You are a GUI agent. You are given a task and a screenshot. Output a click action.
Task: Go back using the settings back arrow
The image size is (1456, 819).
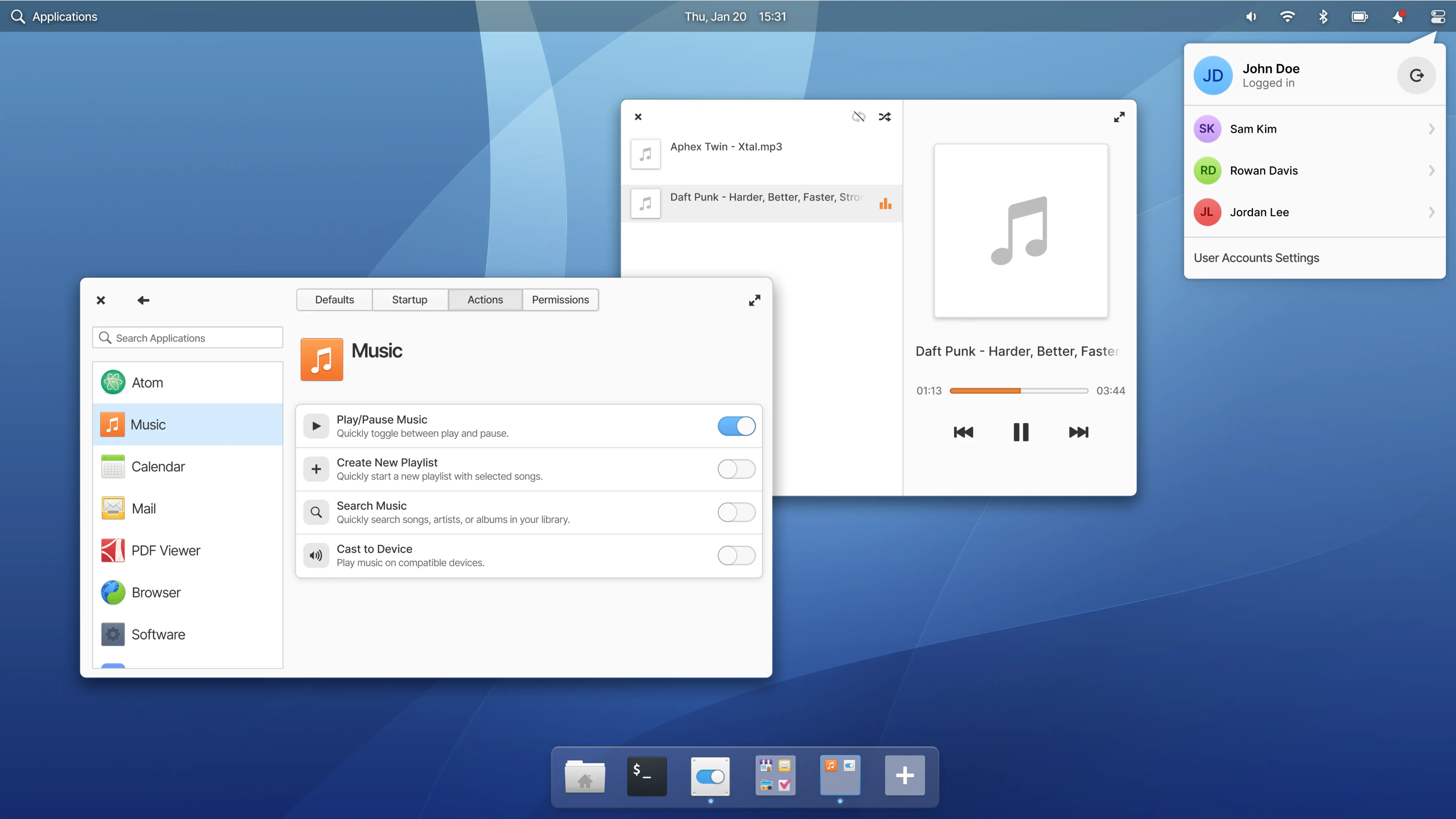143,300
